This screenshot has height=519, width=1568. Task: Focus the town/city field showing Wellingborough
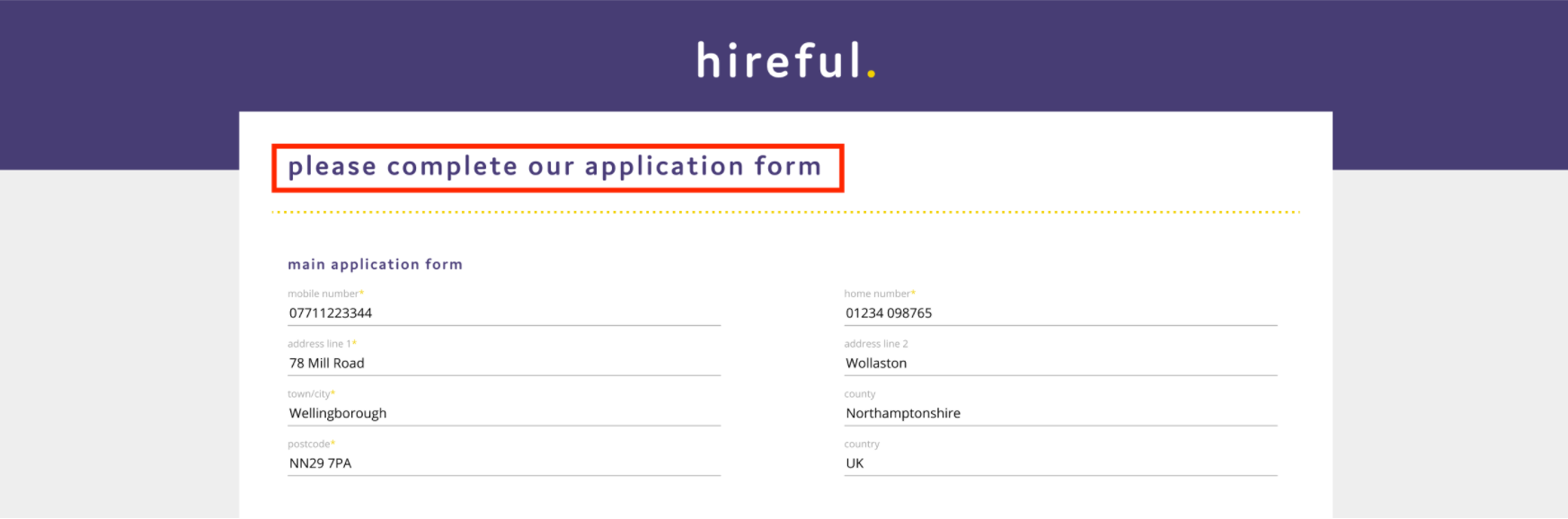(x=504, y=414)
